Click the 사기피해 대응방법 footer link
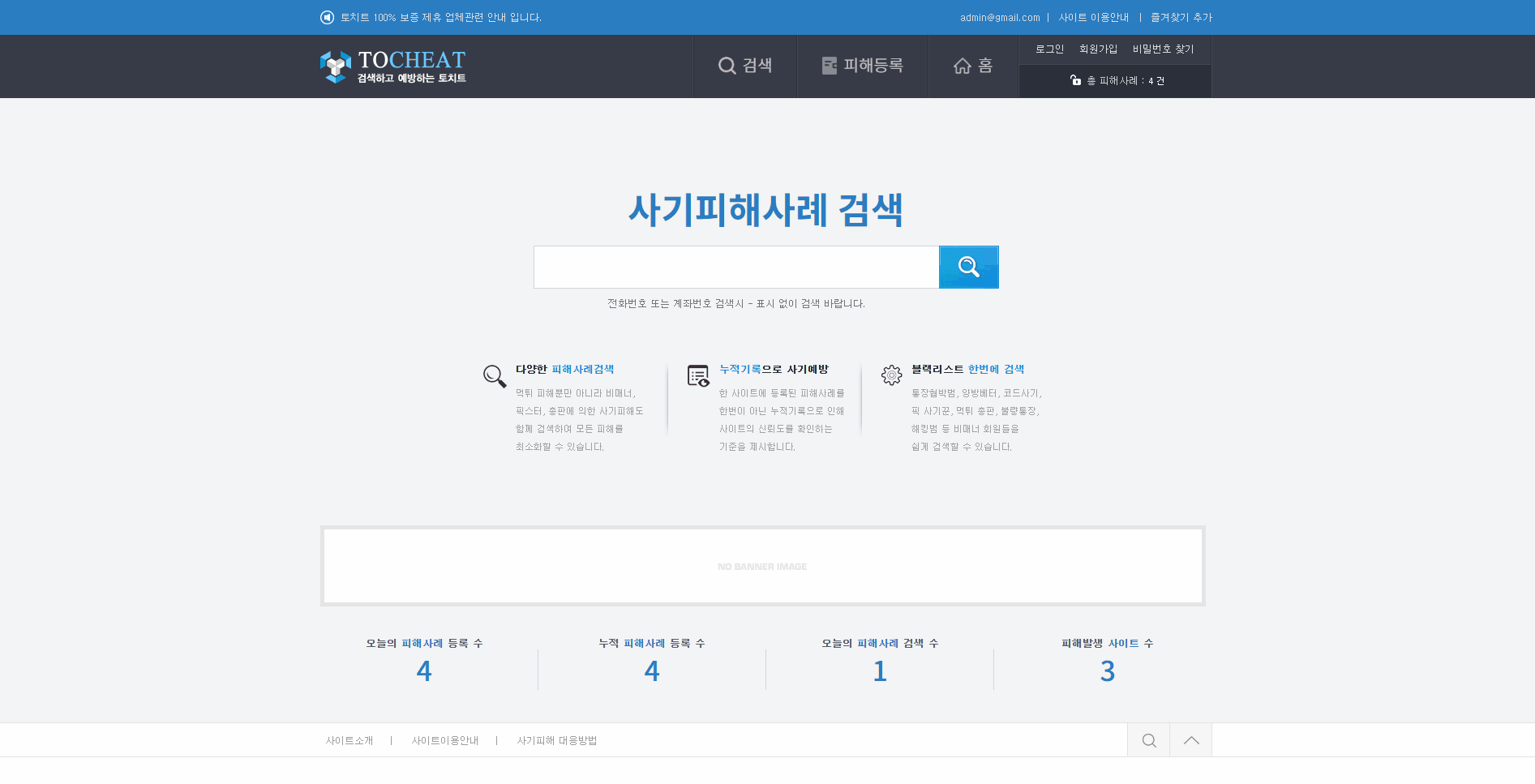 point(556,741)
